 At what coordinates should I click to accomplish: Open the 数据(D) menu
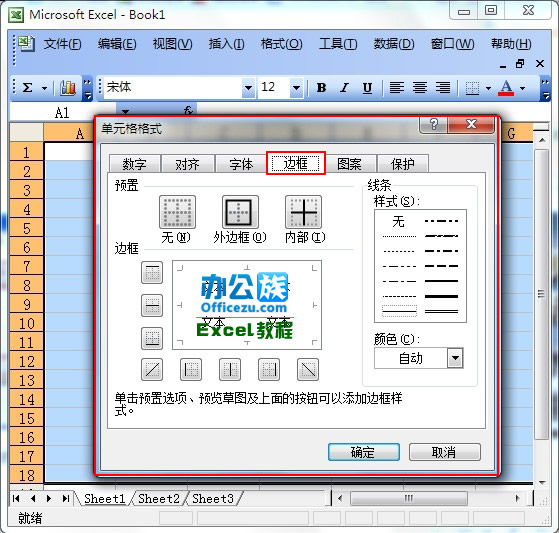[x=394, y=44]
